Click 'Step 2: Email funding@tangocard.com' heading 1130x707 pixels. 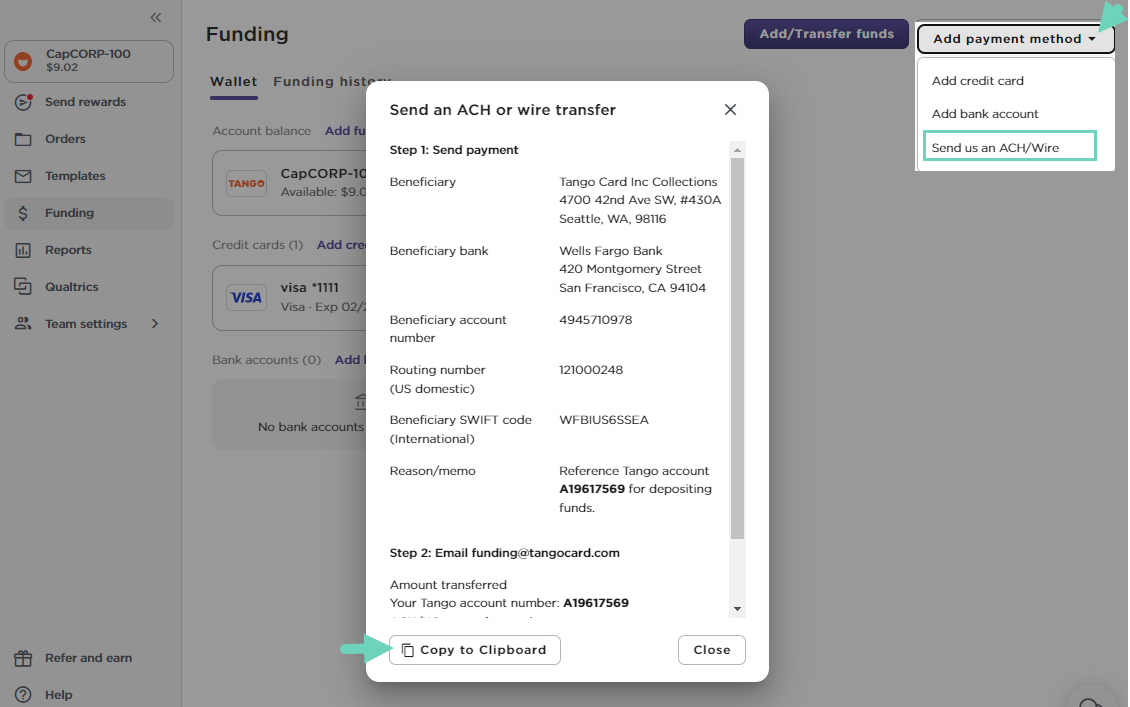pos(504,553)
